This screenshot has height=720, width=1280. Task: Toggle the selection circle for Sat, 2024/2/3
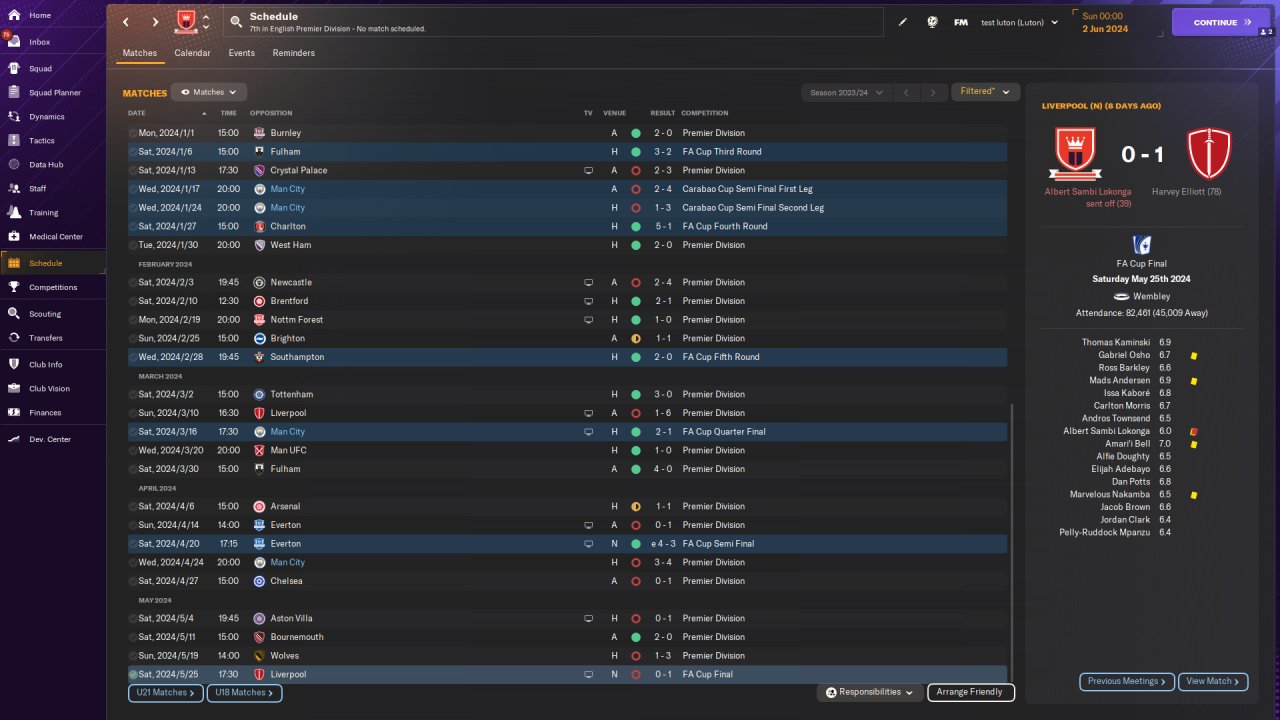(x=133, y=283)
